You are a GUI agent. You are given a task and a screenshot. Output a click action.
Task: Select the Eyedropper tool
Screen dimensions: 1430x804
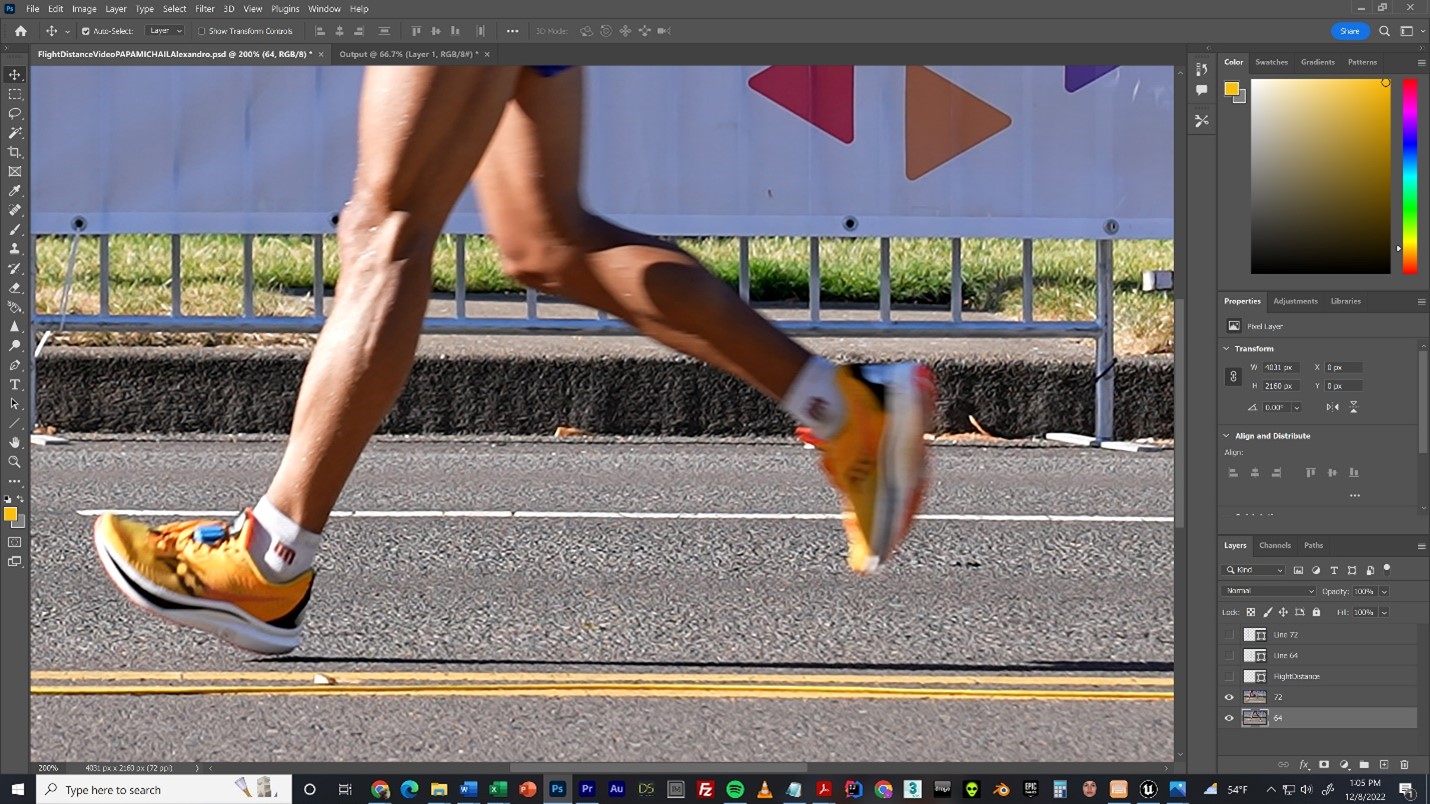pyautogui.click(x=15, y=191)
